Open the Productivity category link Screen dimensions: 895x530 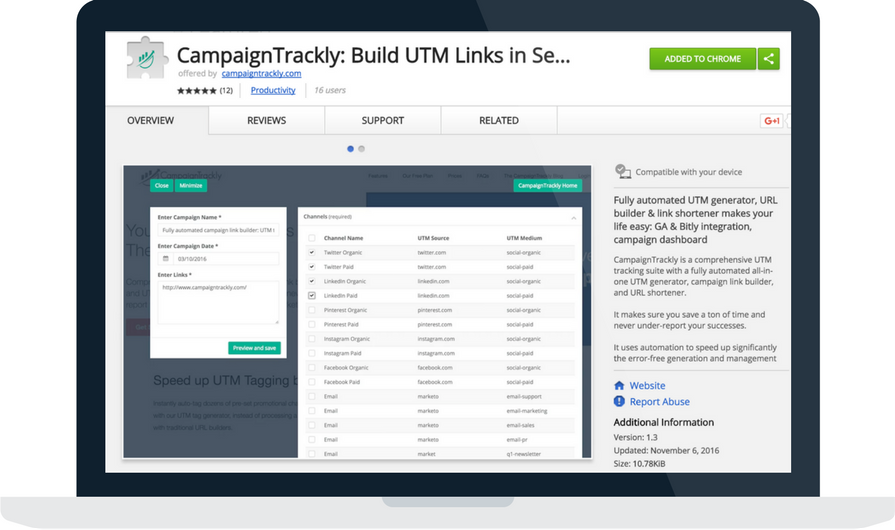(273, 90)
